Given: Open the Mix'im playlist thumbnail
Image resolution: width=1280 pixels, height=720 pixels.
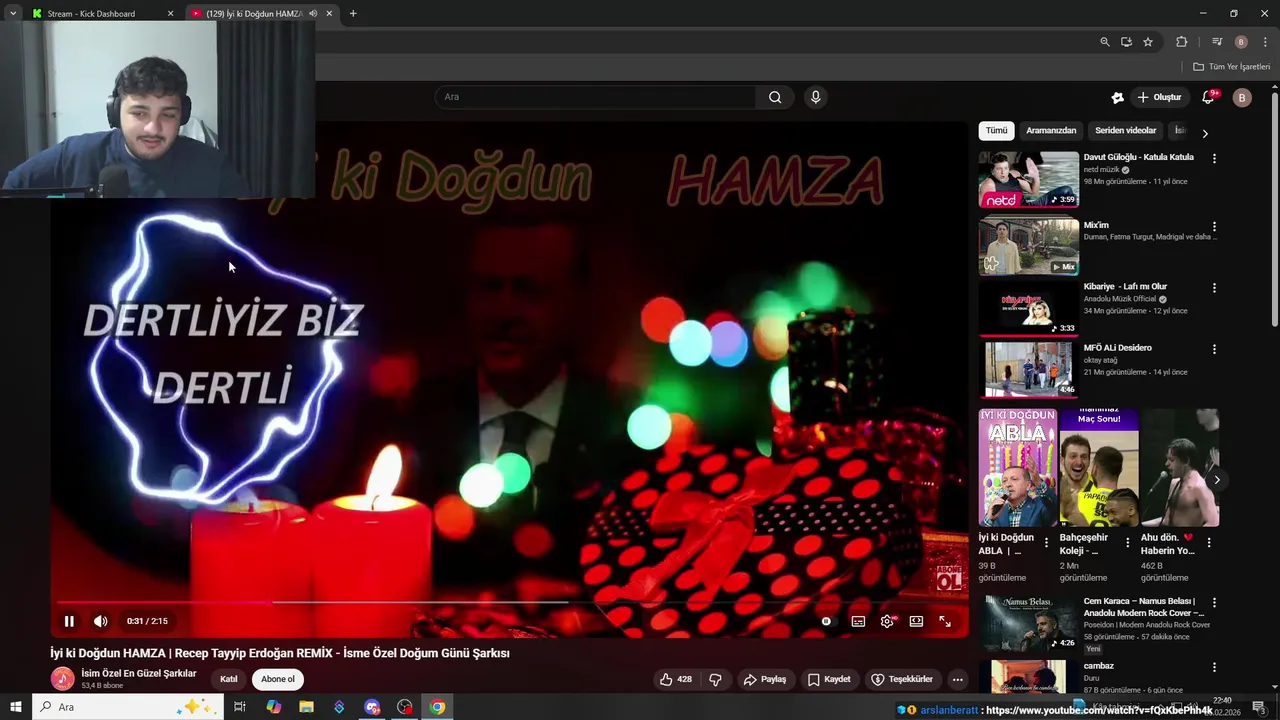Looking at the screenshot, I should 1029,245.
